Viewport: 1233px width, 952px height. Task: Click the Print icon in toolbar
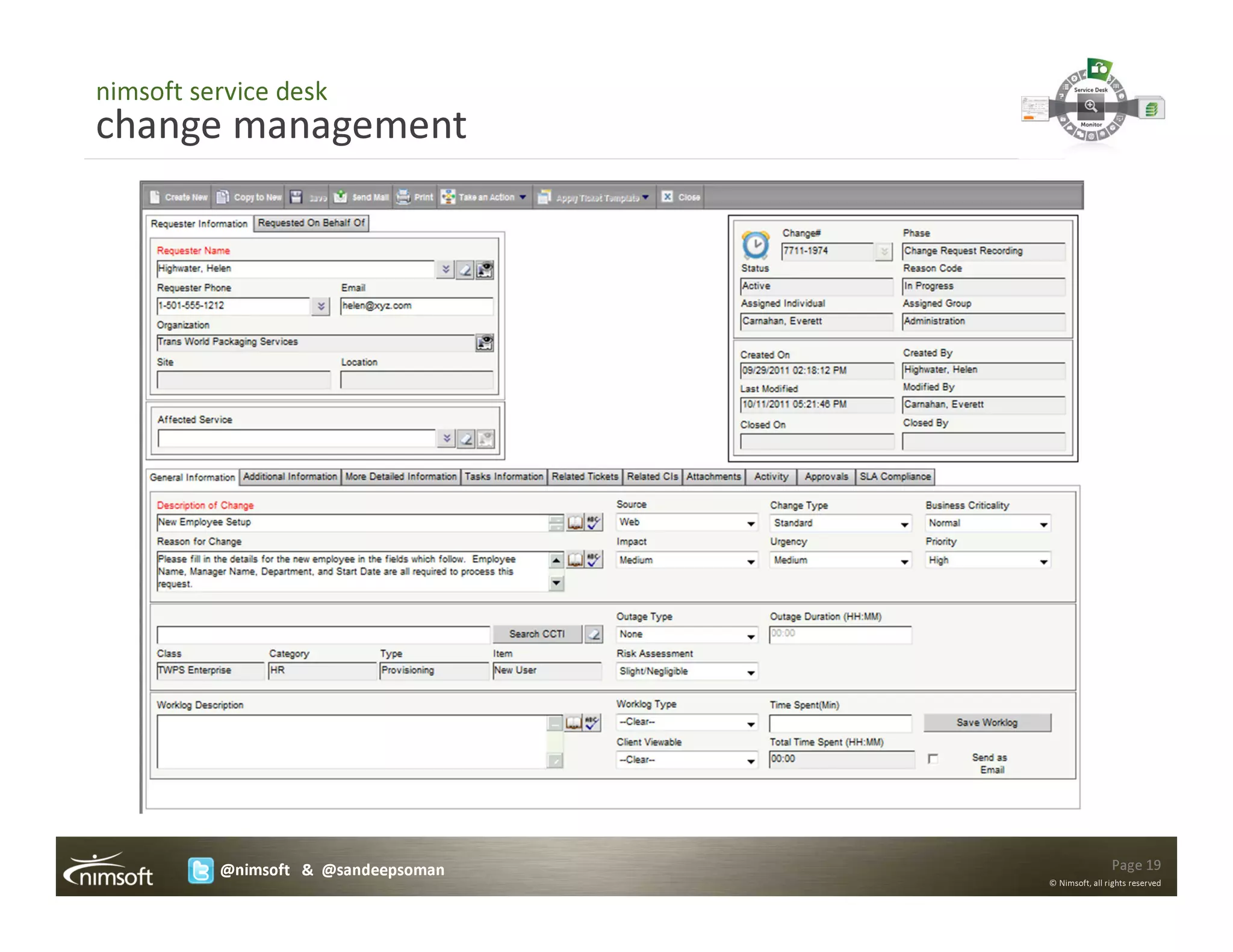(x=403, y=196)
